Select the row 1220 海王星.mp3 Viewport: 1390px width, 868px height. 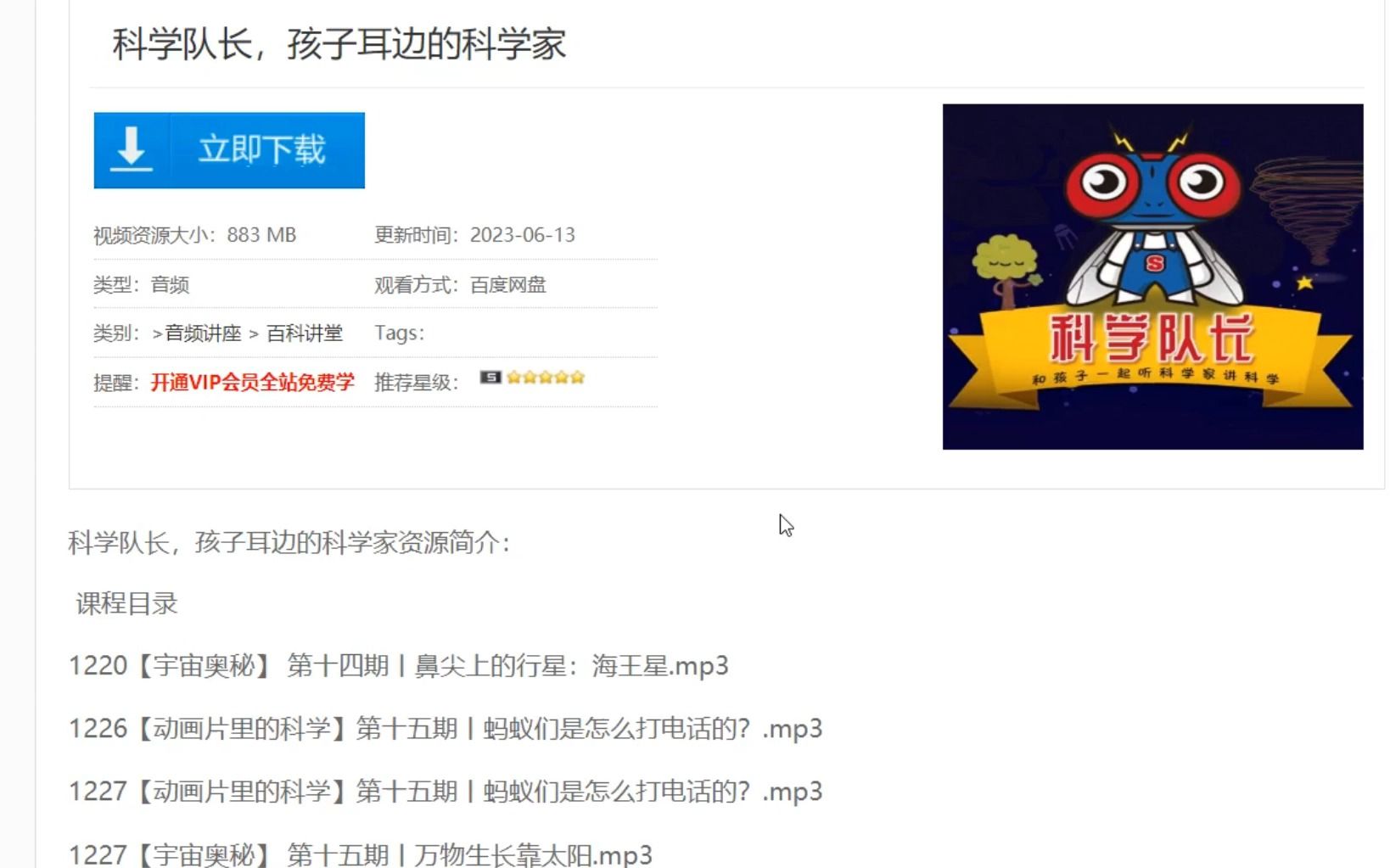[x=398, y=666]
